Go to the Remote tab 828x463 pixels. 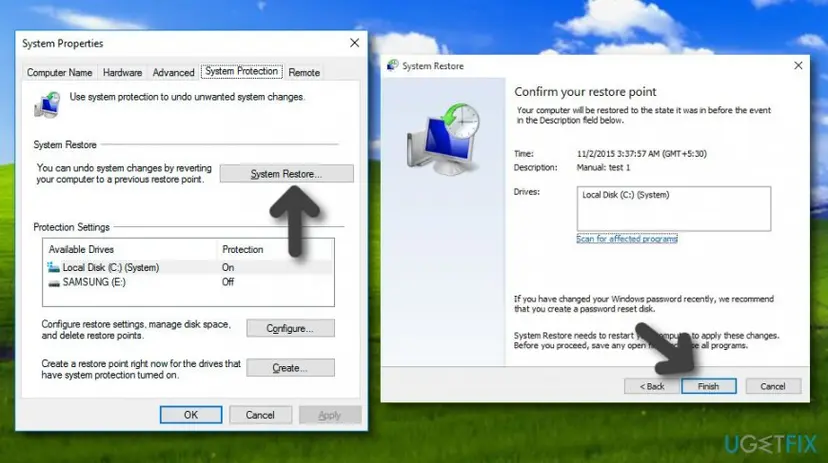(x=304, y=72)
